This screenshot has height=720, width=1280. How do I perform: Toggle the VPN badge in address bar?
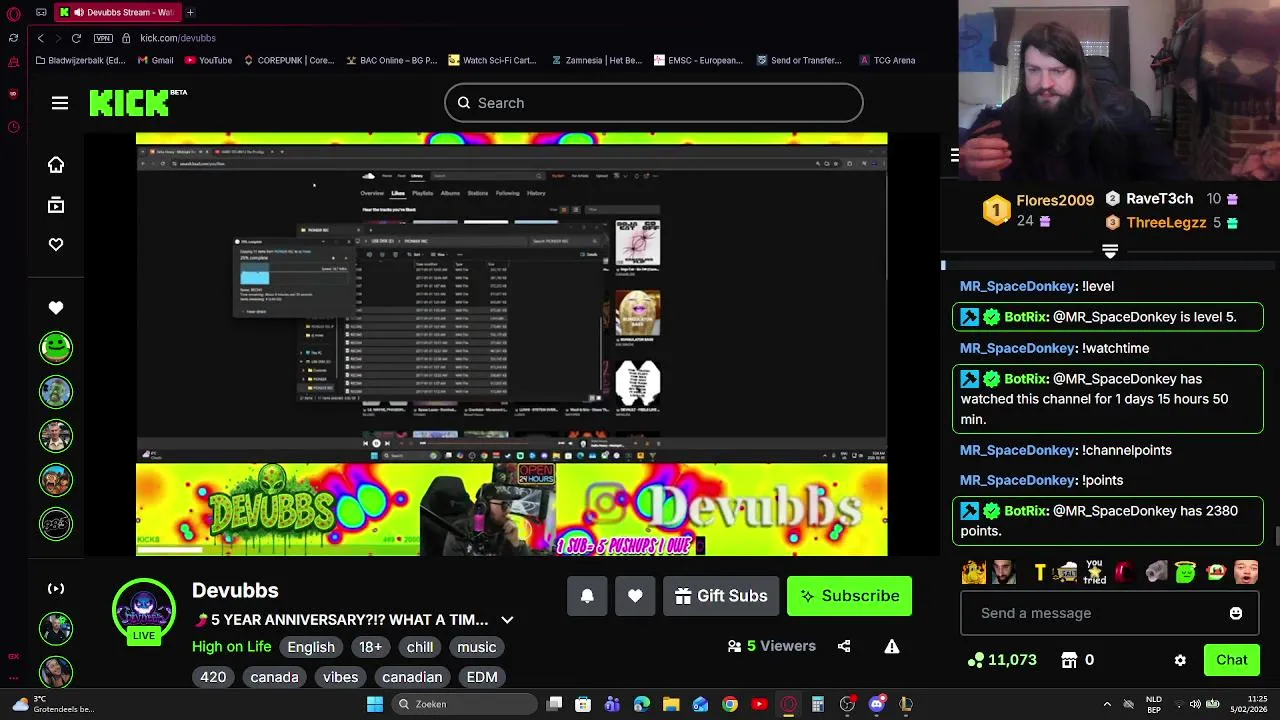point(103,38)
